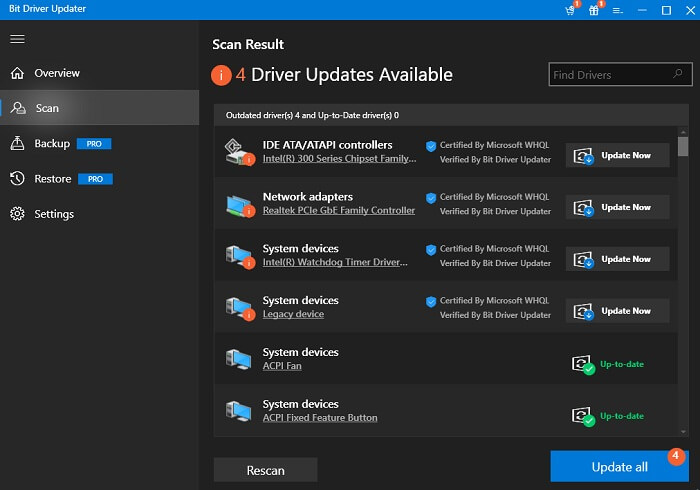This screenshot has height=490, width=700.
Task: Update the Realtek PCIe GbE Family Controller
Action: pyautogui.click(x=617, y=207)
